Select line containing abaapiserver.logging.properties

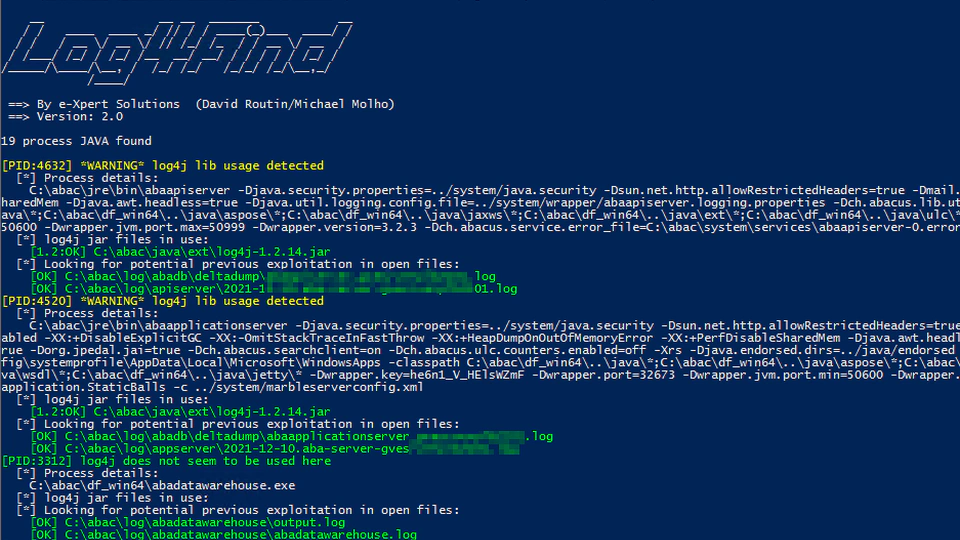(x=480, y=203)
